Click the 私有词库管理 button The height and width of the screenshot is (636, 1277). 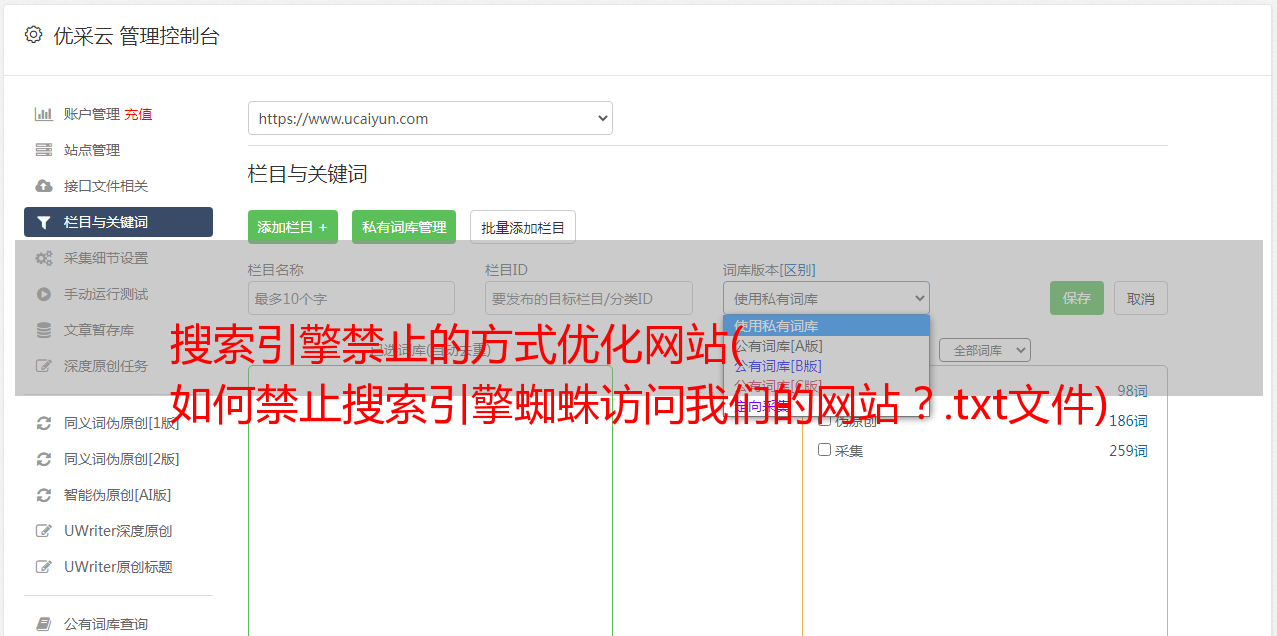point(404,227)
